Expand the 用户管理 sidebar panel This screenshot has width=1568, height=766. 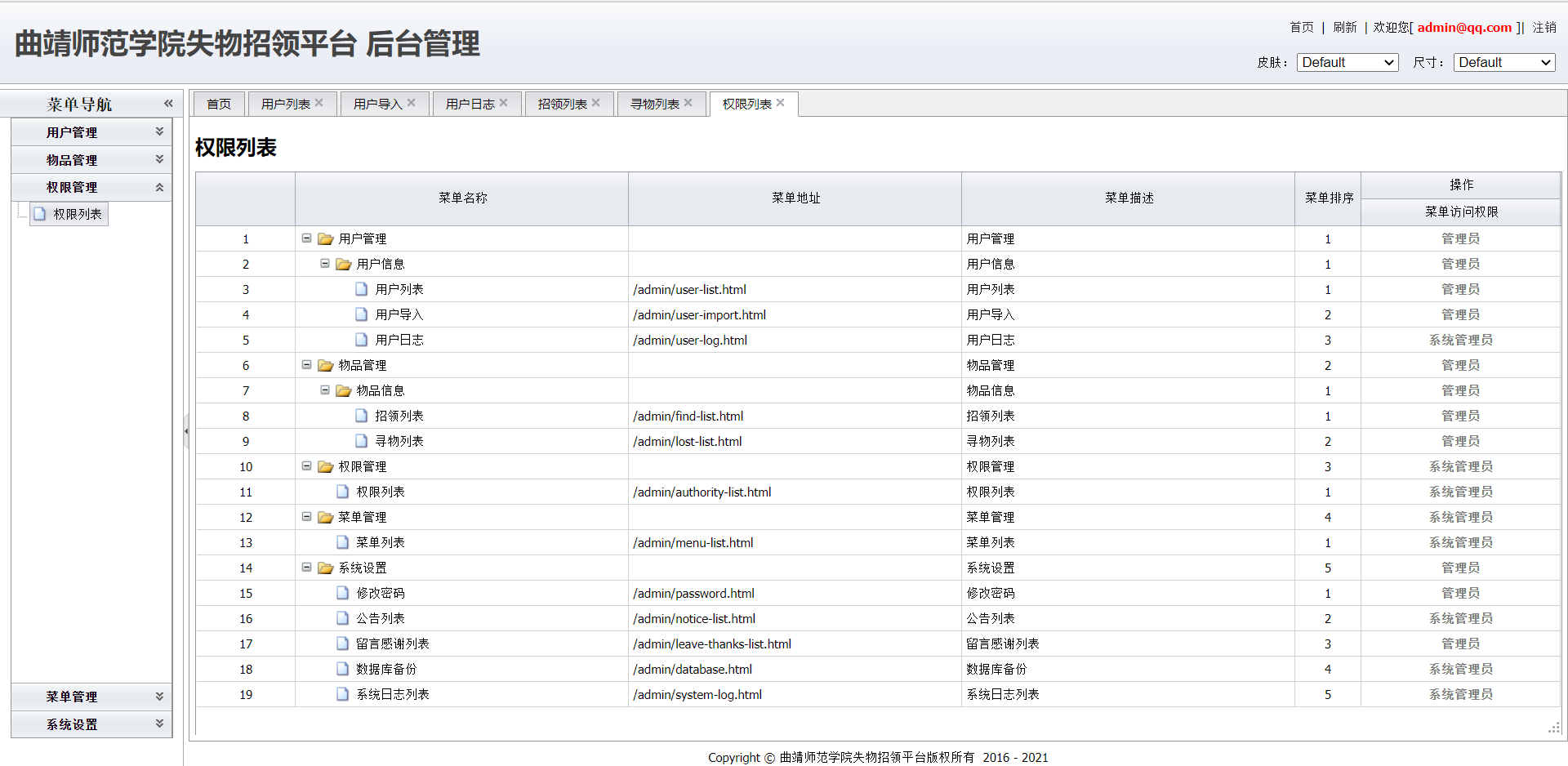point(160,131)
